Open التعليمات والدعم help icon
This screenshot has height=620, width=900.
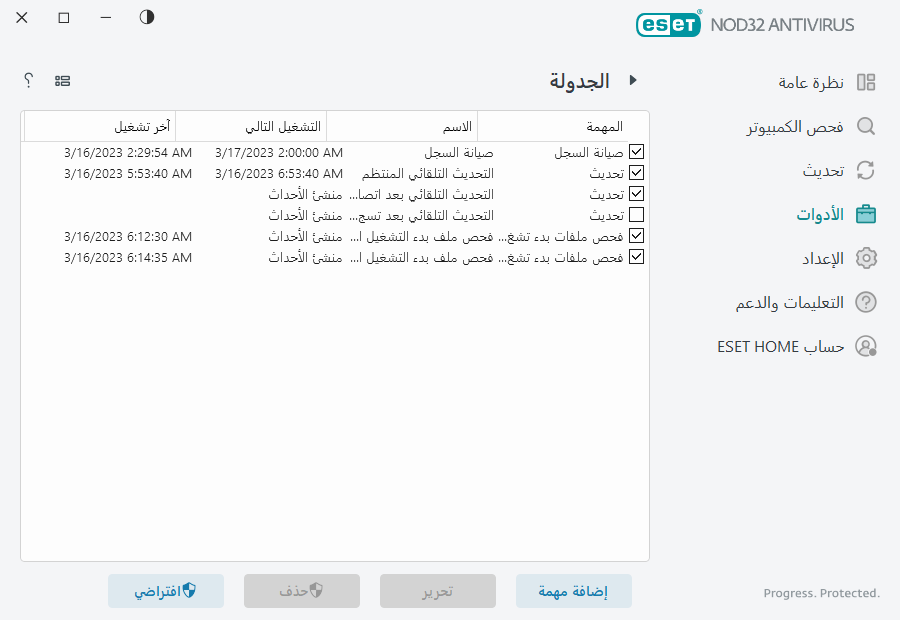866,302
